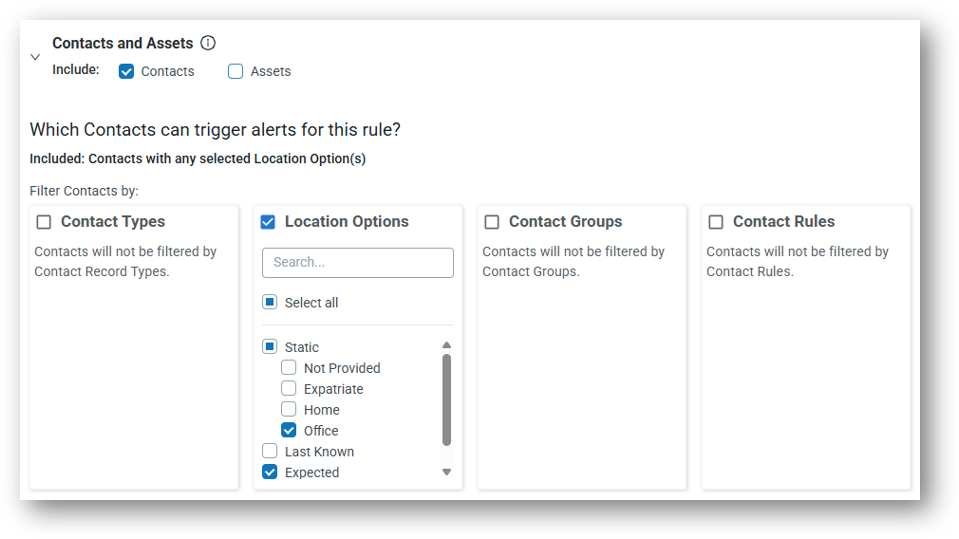
Task: Check the Expatriate location option
Action: tap(289, 389)
